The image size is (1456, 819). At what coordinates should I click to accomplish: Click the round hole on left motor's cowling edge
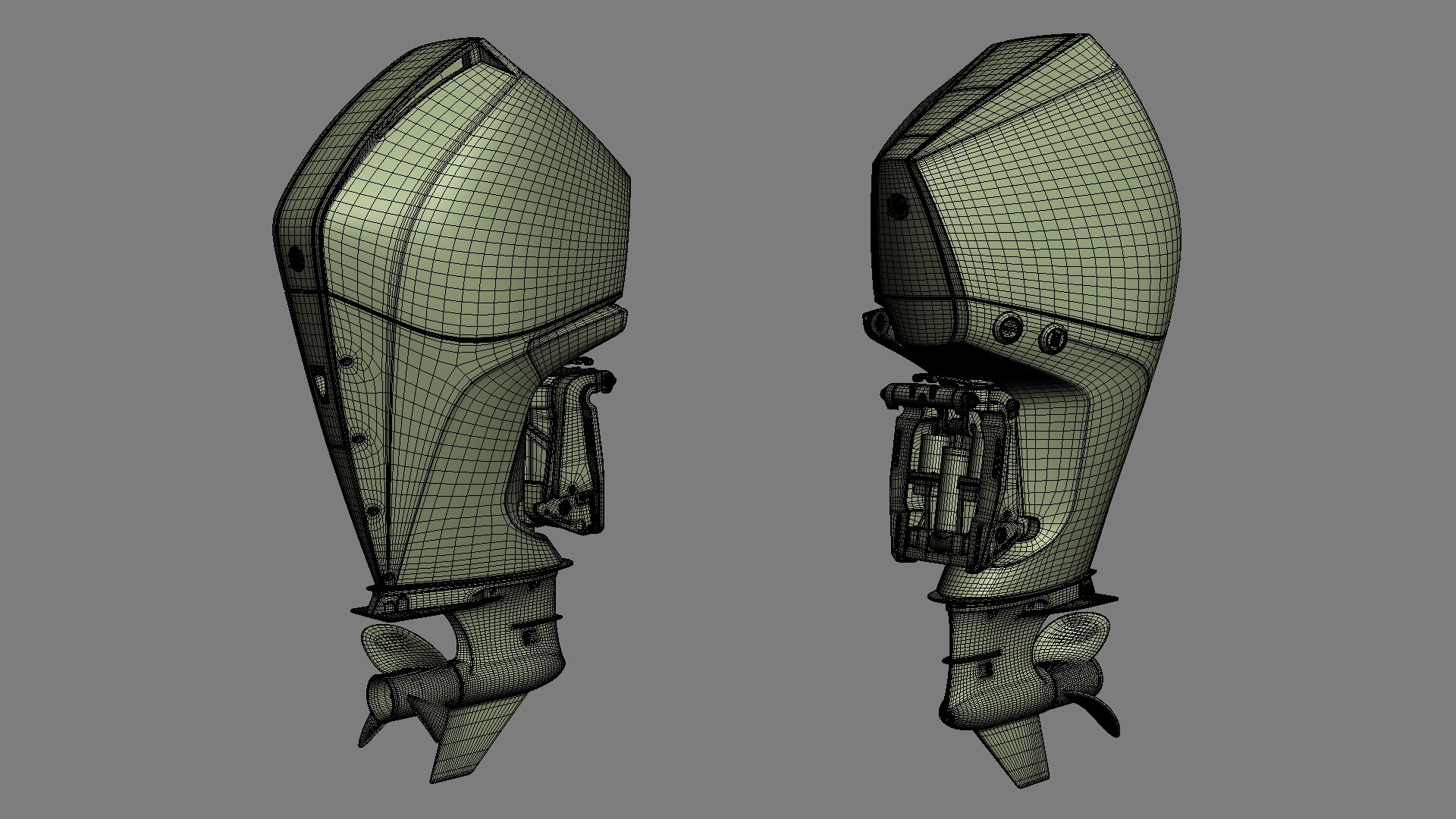pyautogui.click(x=297, y=259)
